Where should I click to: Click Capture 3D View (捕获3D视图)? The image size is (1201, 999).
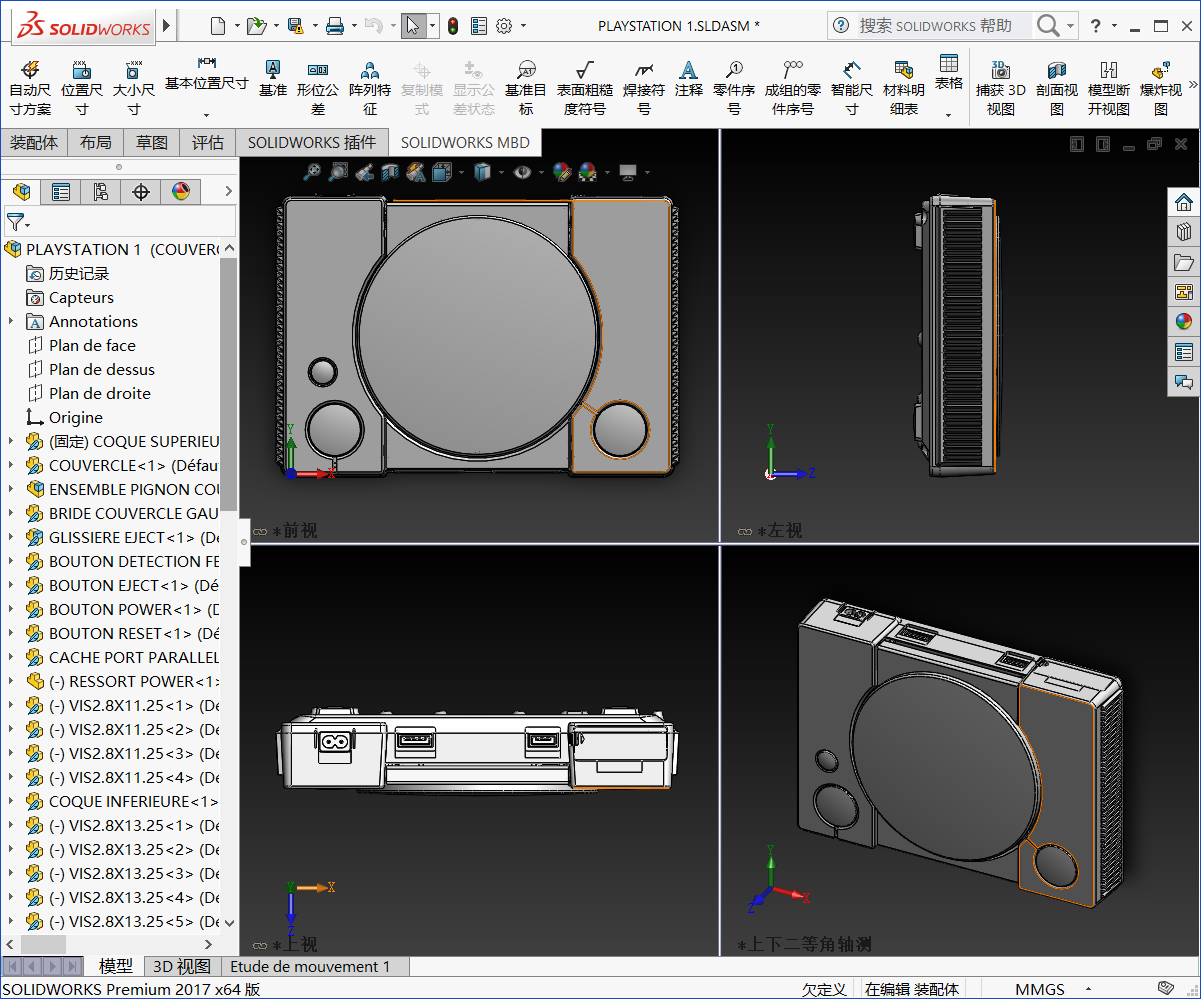pyautogui.click(x=1001, y=87)
